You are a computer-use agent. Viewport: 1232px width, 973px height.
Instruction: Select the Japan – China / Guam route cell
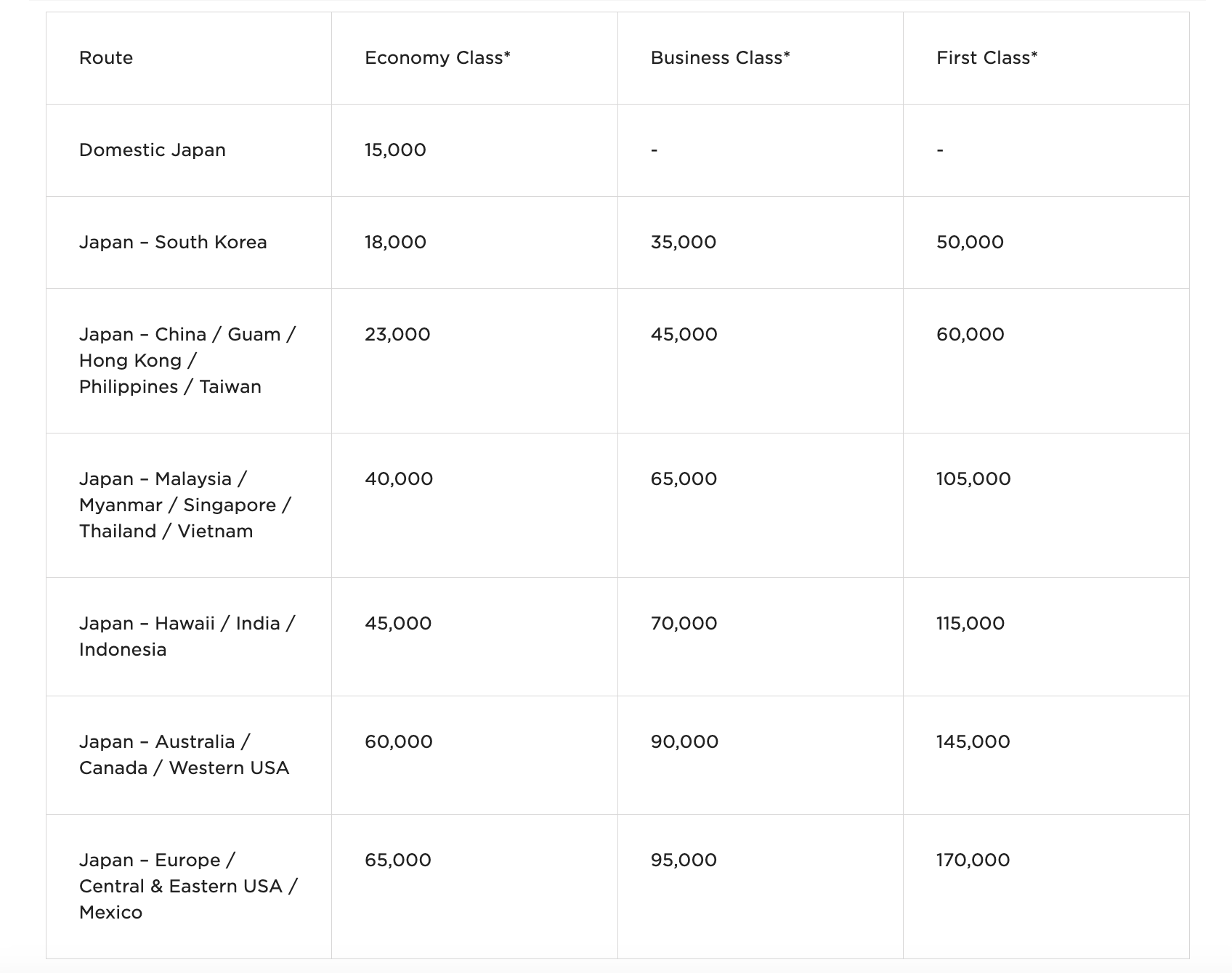(187, 361)
